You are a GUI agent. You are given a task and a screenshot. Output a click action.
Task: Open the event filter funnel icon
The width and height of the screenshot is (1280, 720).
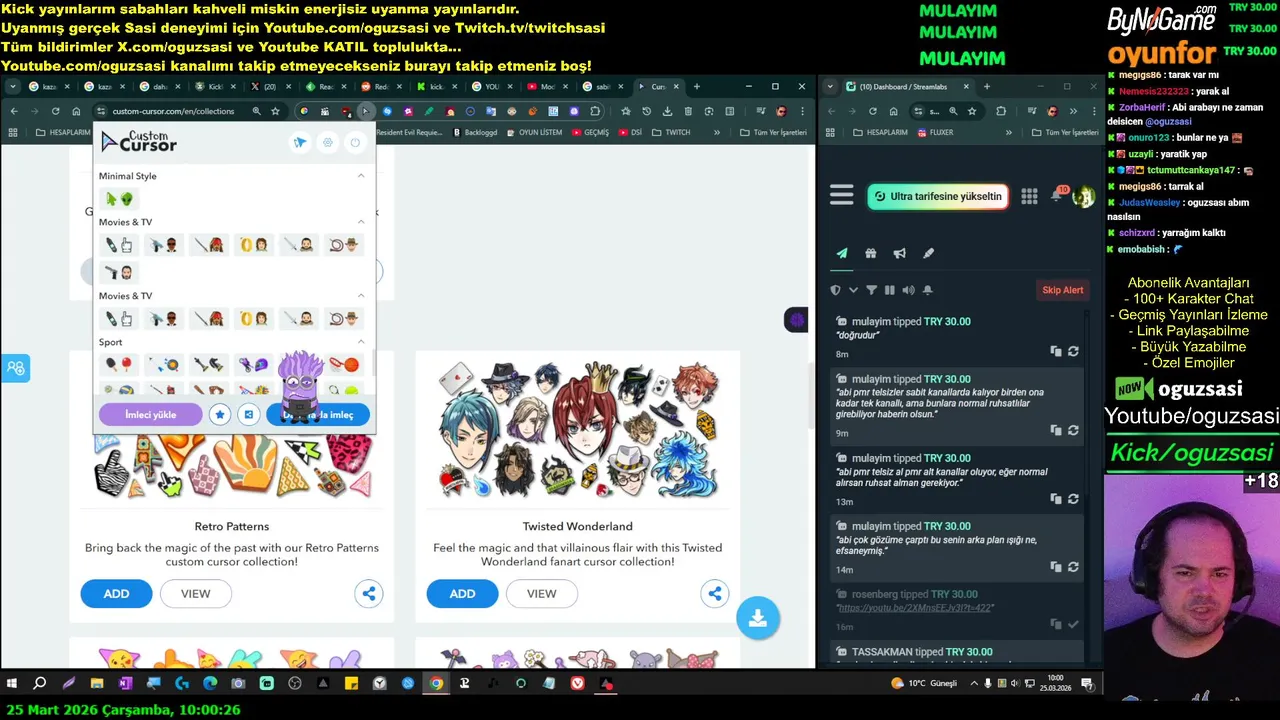click(x=871, y=290)
